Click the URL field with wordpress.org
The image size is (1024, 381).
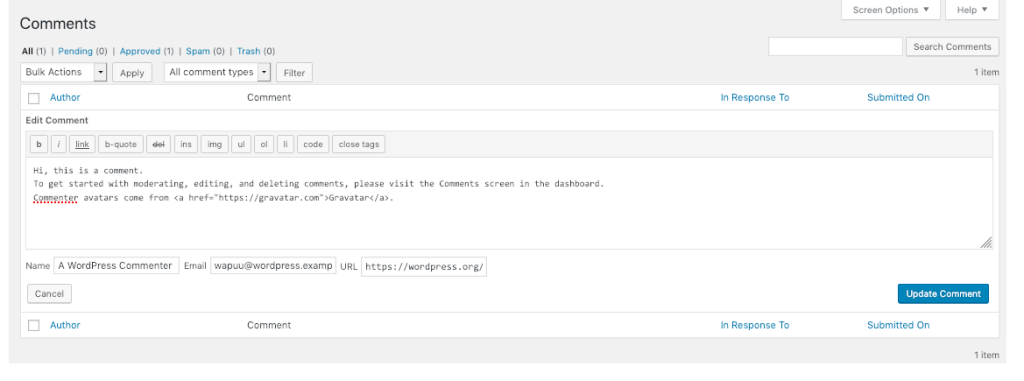(x=424, y=266)
